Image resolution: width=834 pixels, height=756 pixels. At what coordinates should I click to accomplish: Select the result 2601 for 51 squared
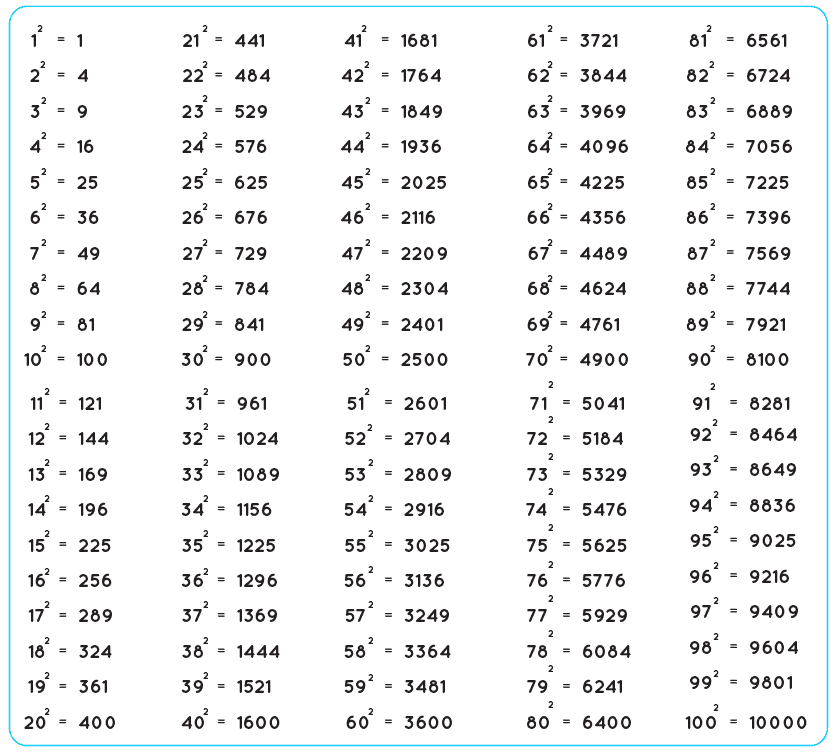click(x=426, y=404)
